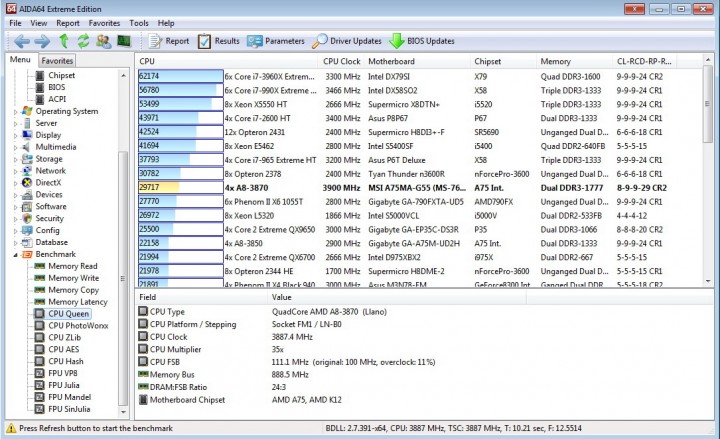Sort by CPU Clock column header

coord(341,61)
